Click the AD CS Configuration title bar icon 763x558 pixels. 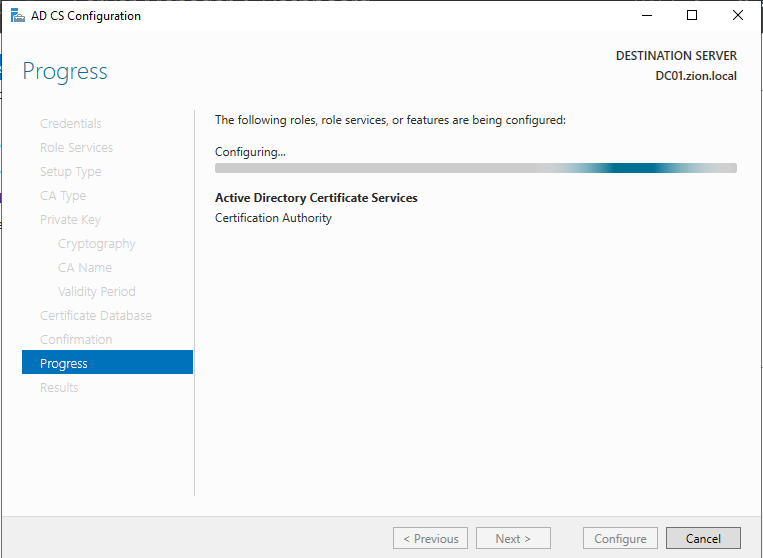point(17,16)
